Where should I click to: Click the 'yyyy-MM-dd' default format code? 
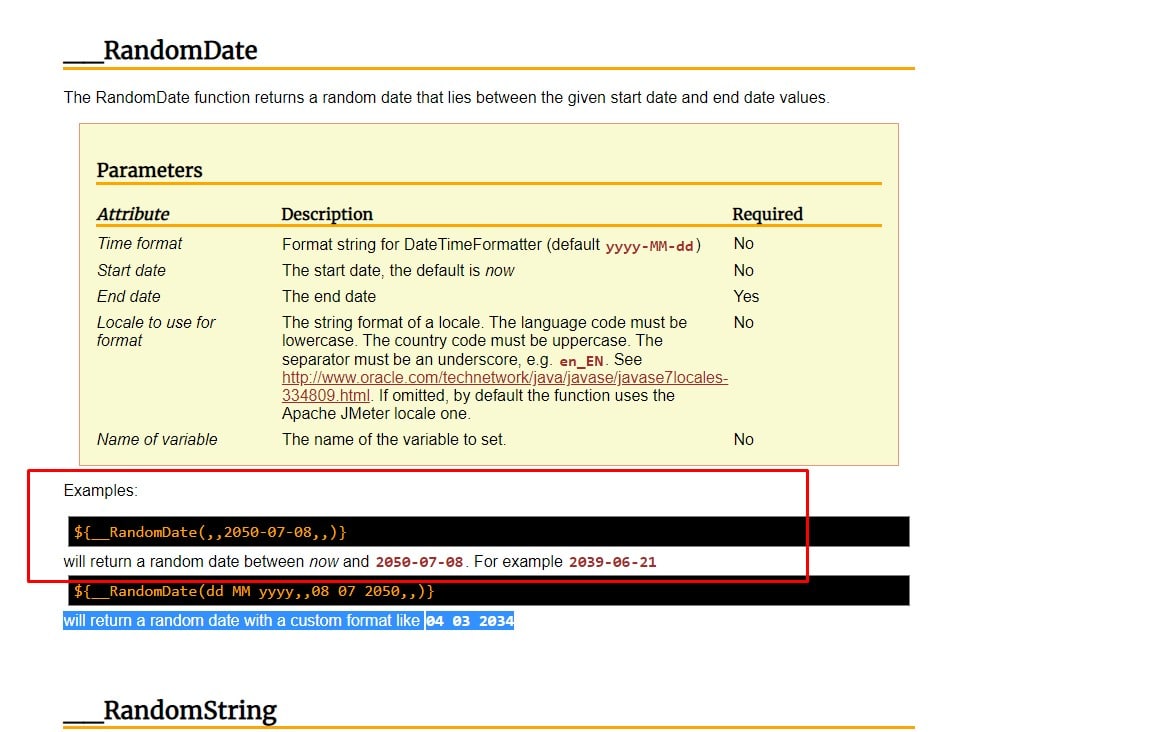650,246
